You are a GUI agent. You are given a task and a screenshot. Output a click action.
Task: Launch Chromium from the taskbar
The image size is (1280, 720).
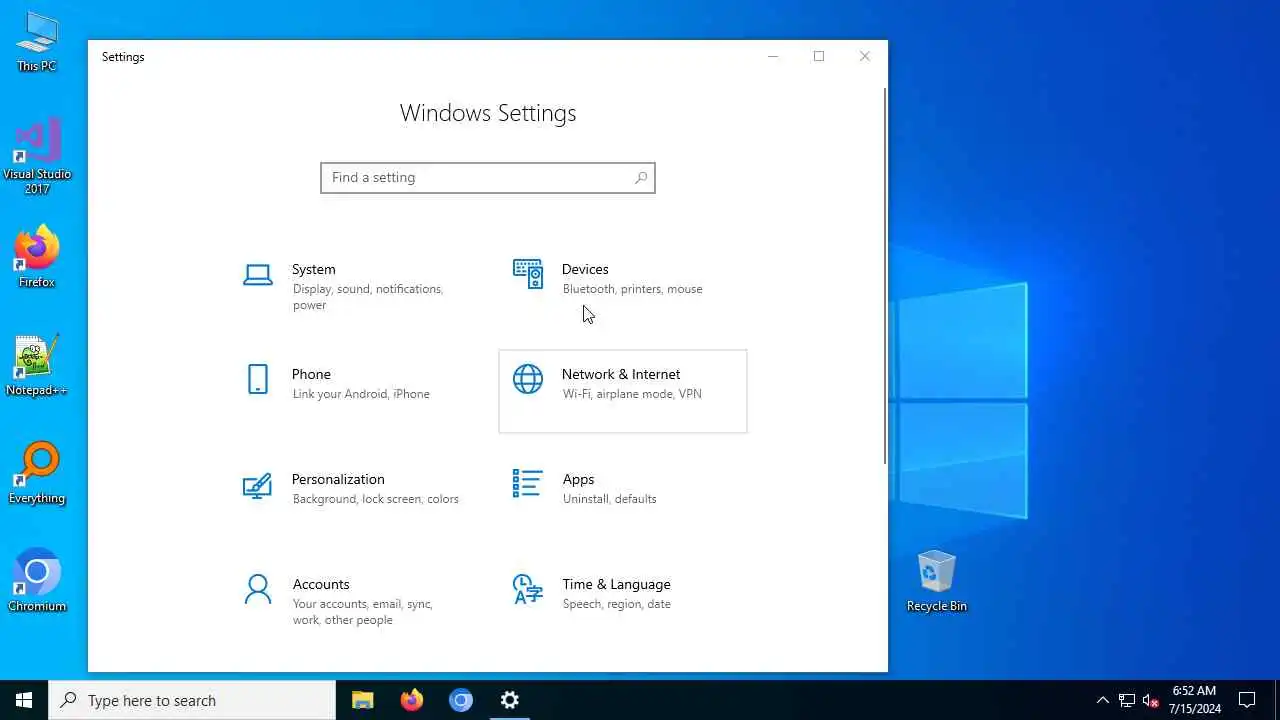pos(460,700)
